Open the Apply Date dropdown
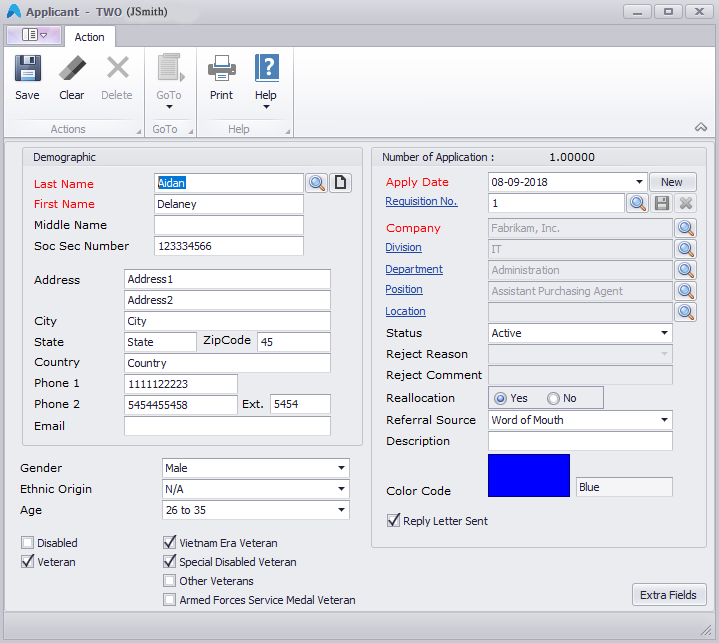Screen dimensions: 719x643 pos(639,182)
